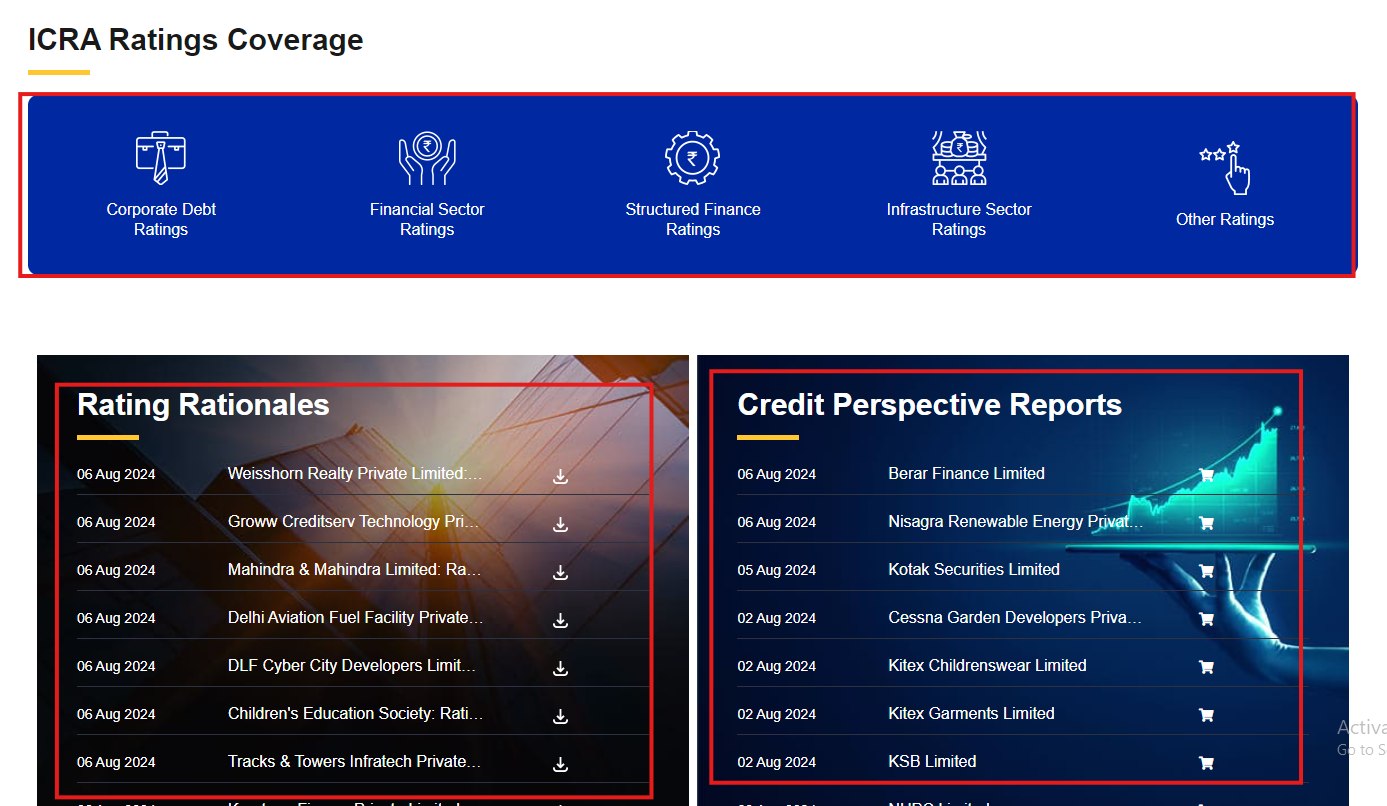Download the Mahindra & Mahindra rationale

pyautogui.click(x=560, y=572)
